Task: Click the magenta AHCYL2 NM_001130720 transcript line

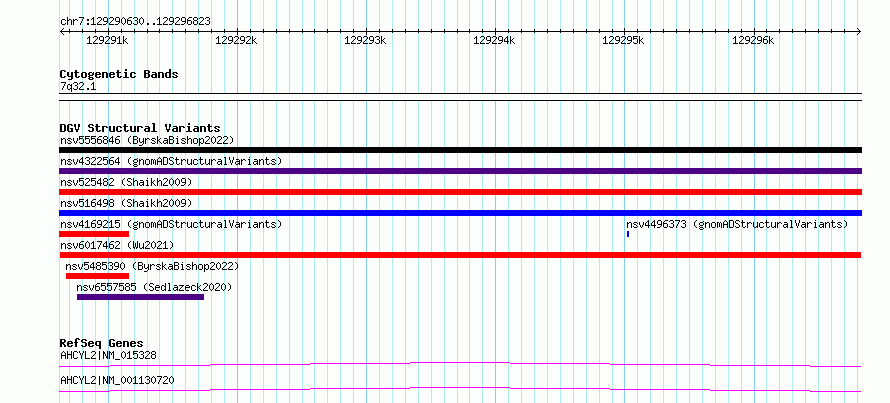Action: pyautogui.click(x=460, y=389)
